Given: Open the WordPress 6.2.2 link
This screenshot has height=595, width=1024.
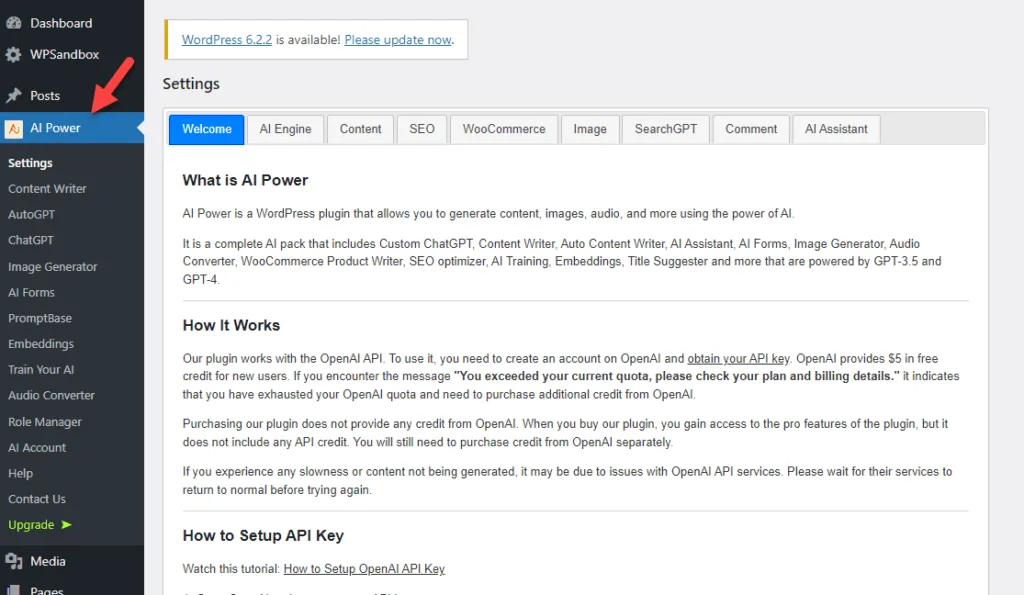Looking at the screenshot, I should pos(227,40).
